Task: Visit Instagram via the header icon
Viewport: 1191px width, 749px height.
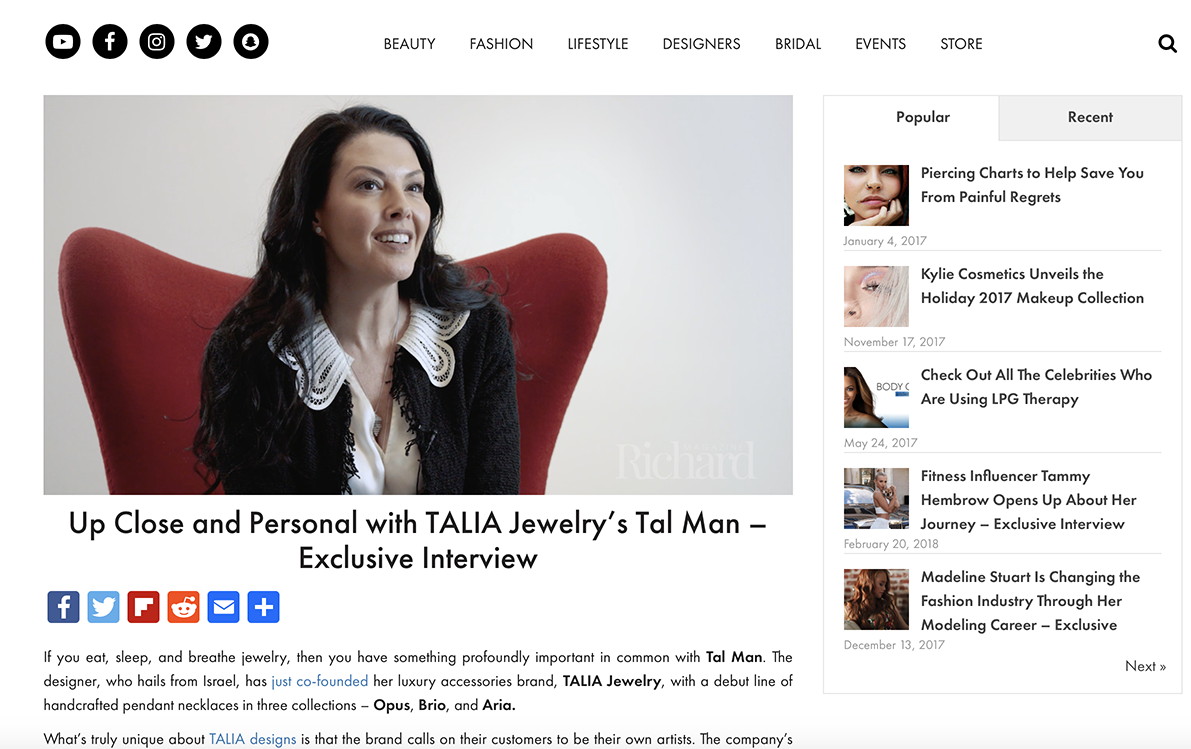Action: pyautogui.click(x=157, y=42)
